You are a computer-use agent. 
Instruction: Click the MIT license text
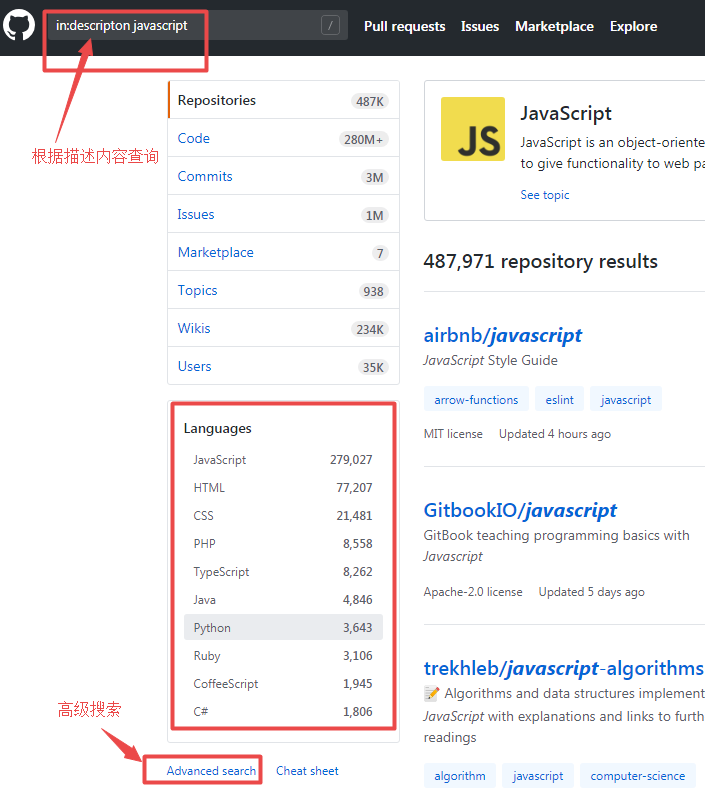coord(453,434)
